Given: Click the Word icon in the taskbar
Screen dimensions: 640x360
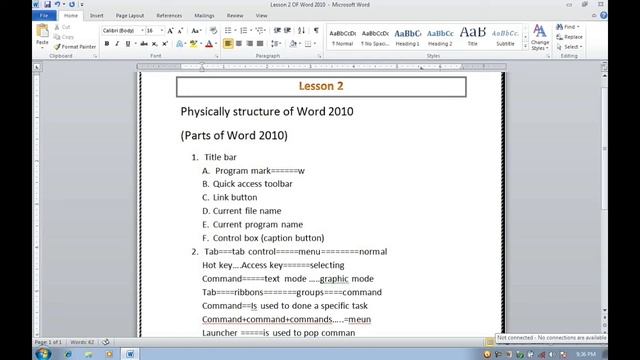Looking at the screenshot, I should click(130, 354).
